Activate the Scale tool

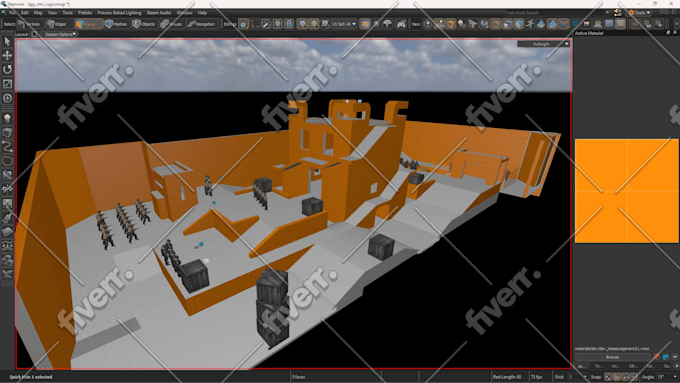coord(7,84)
